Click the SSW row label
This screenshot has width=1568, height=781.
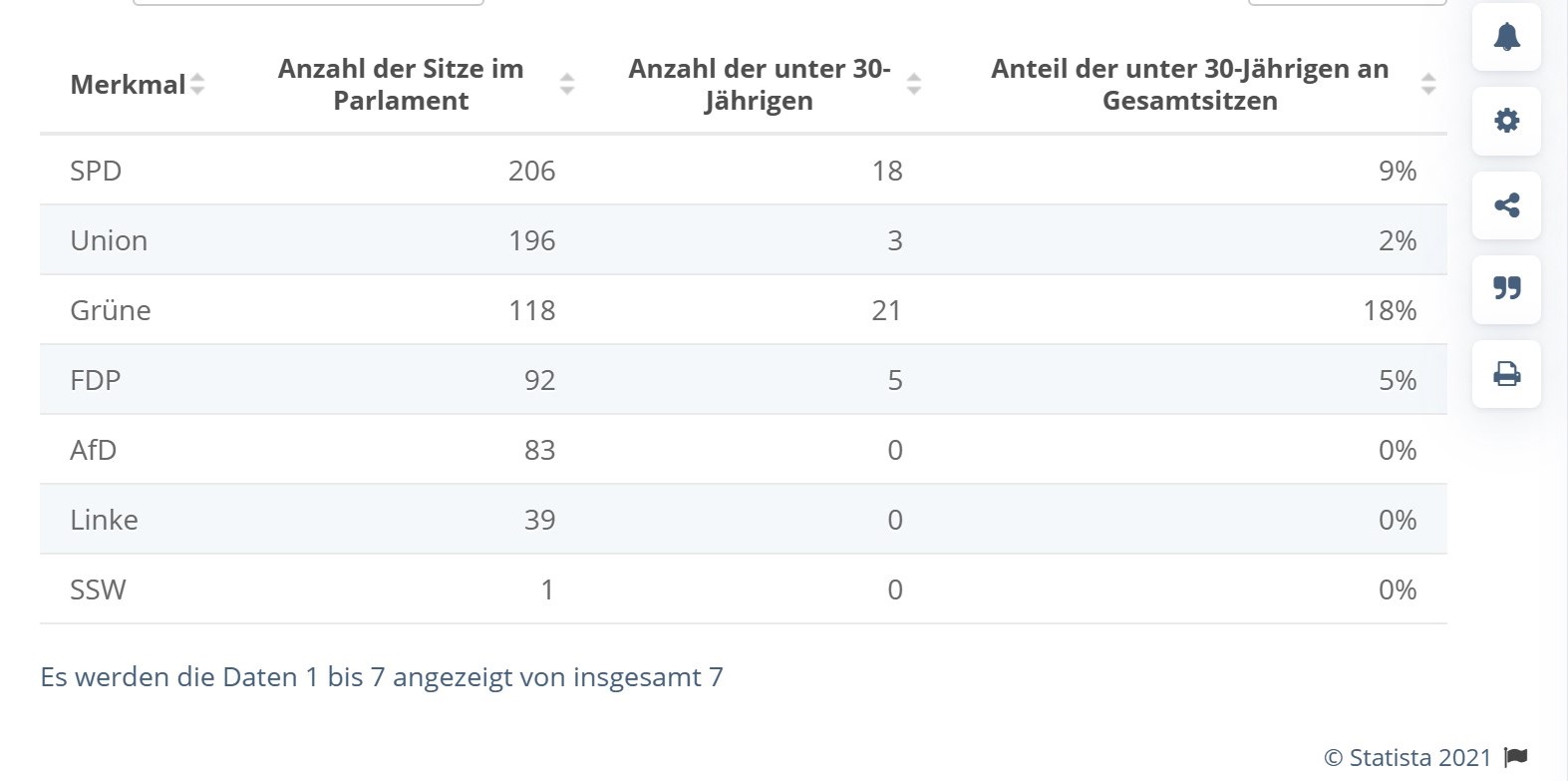coord(98,589)
